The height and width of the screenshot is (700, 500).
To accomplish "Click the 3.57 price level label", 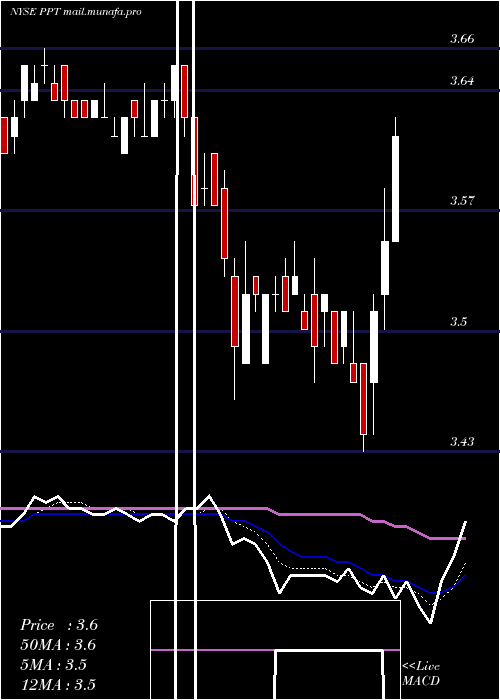I will point(462,200).
